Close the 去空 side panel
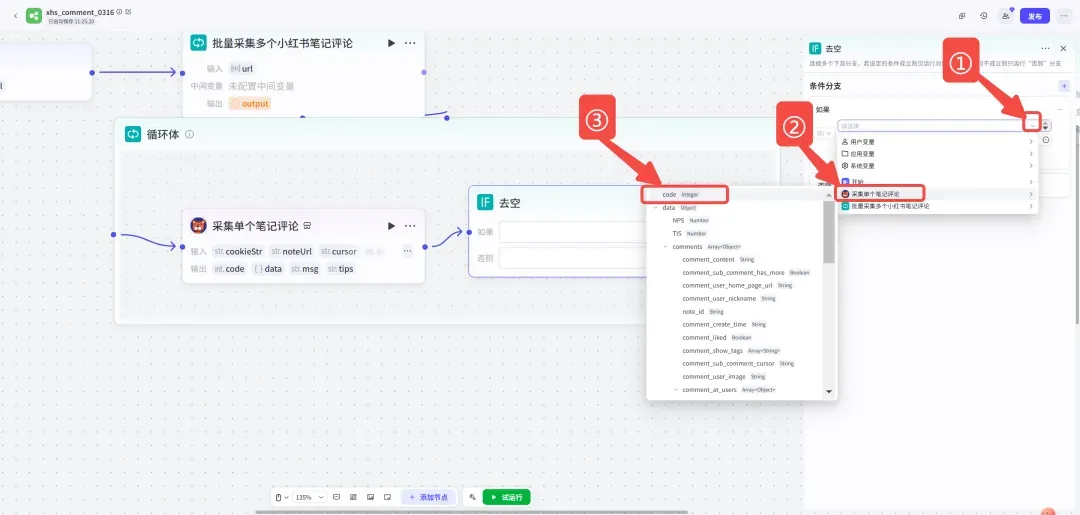 (1063, 48)
